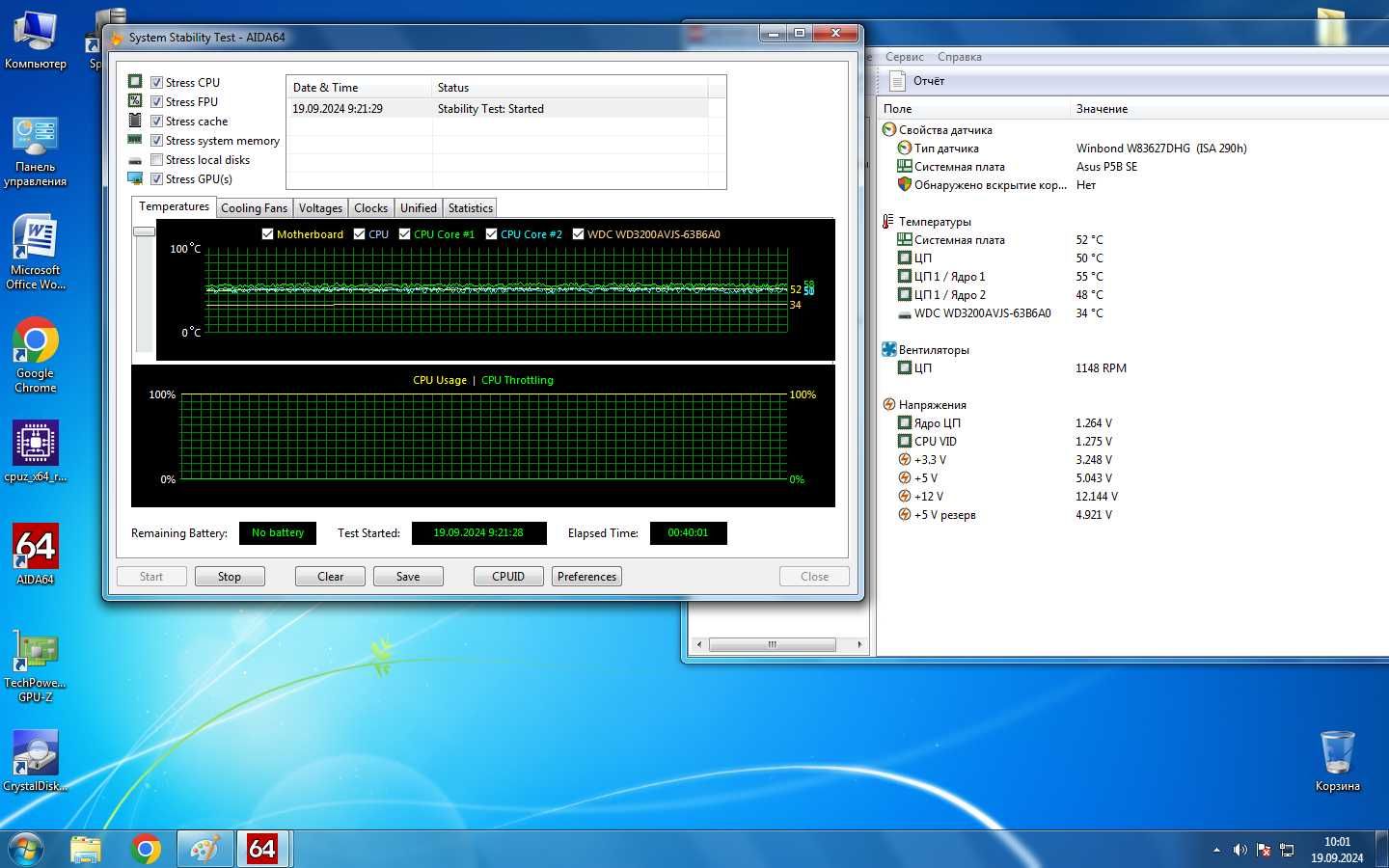Switch to the Voltages tab
This screenshot has width=1389, height=868.
[x=320, y=208]
